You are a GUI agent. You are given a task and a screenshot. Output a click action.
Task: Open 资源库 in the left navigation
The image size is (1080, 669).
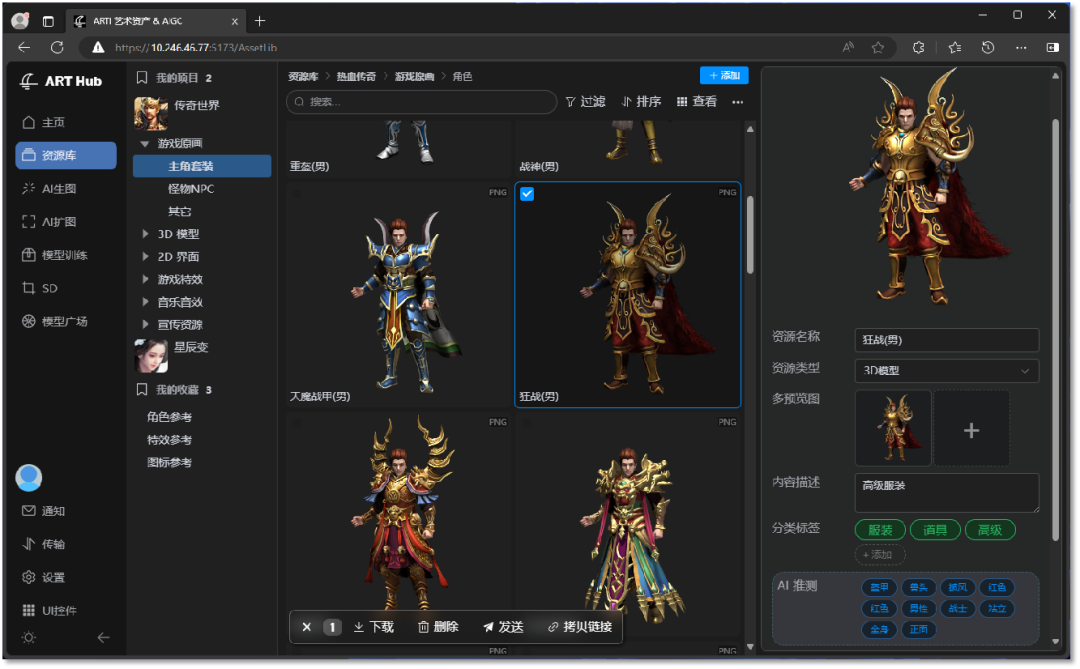point(65,156)
